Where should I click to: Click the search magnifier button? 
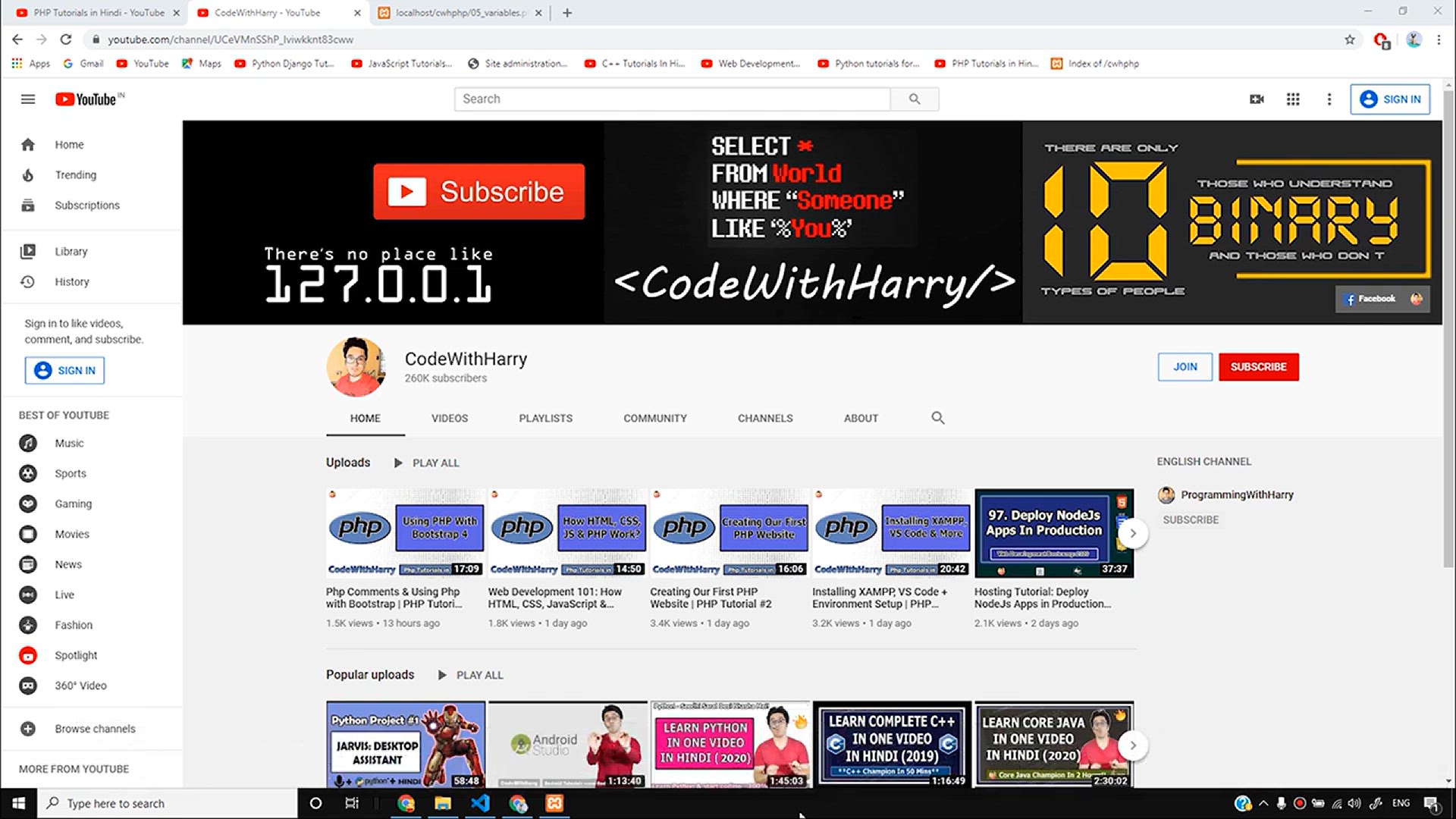click(x=915, y=99)
